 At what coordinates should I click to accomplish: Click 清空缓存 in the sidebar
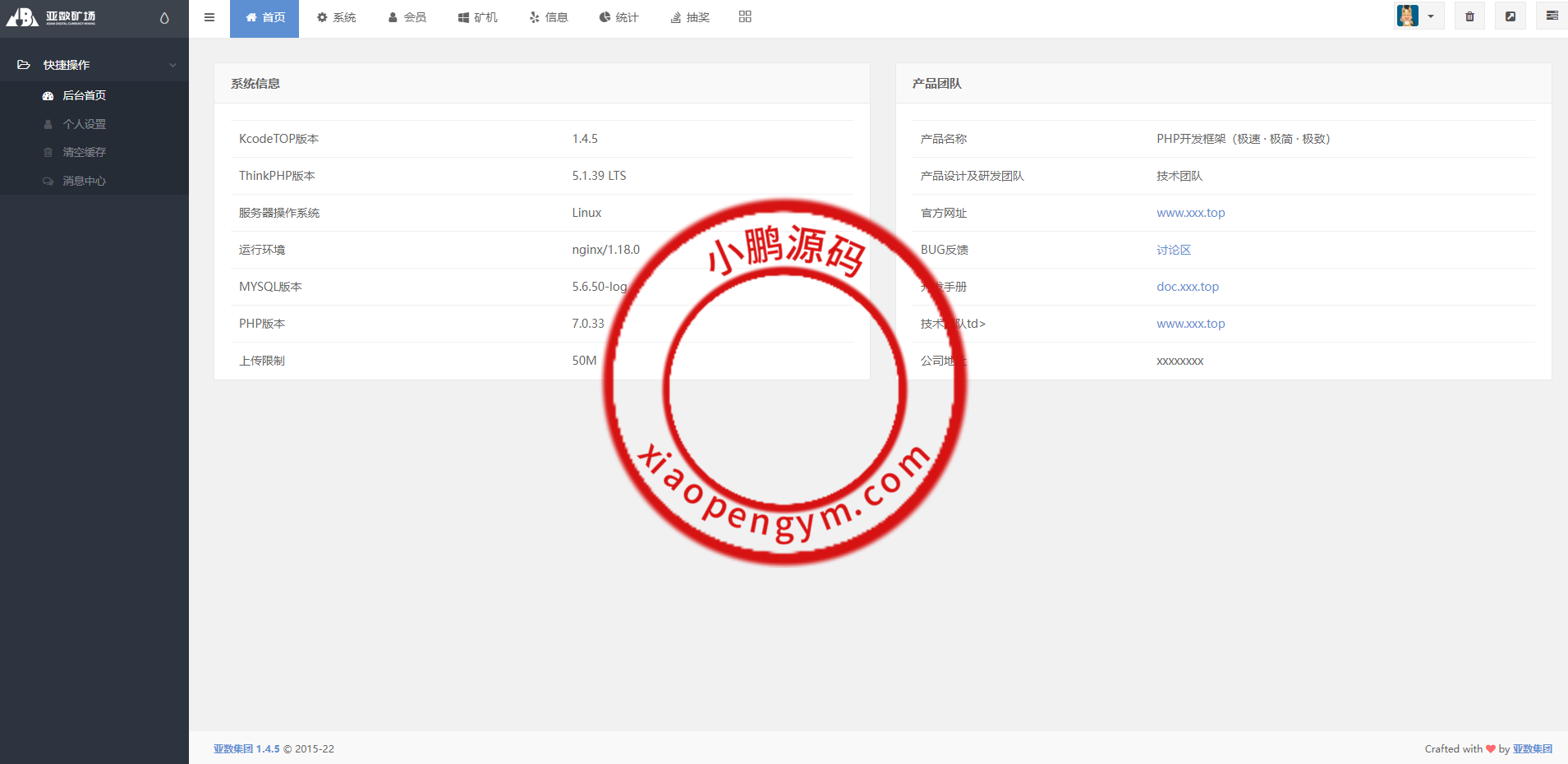click(84, 152)
